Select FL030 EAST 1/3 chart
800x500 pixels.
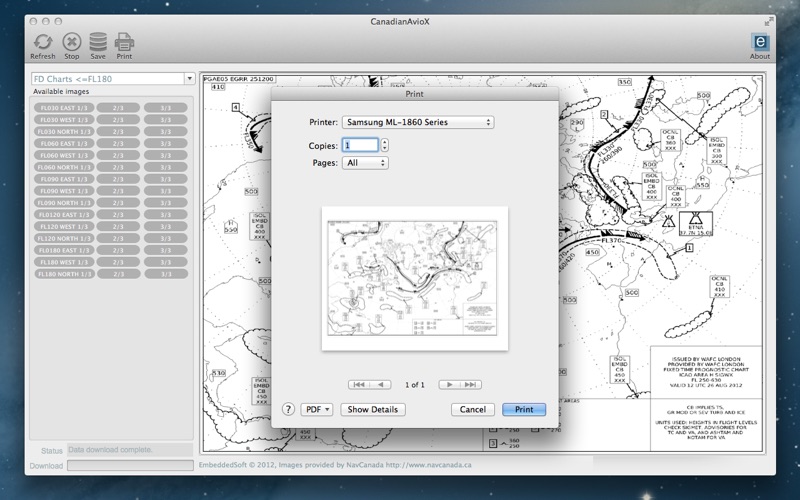tap(64, 108)
